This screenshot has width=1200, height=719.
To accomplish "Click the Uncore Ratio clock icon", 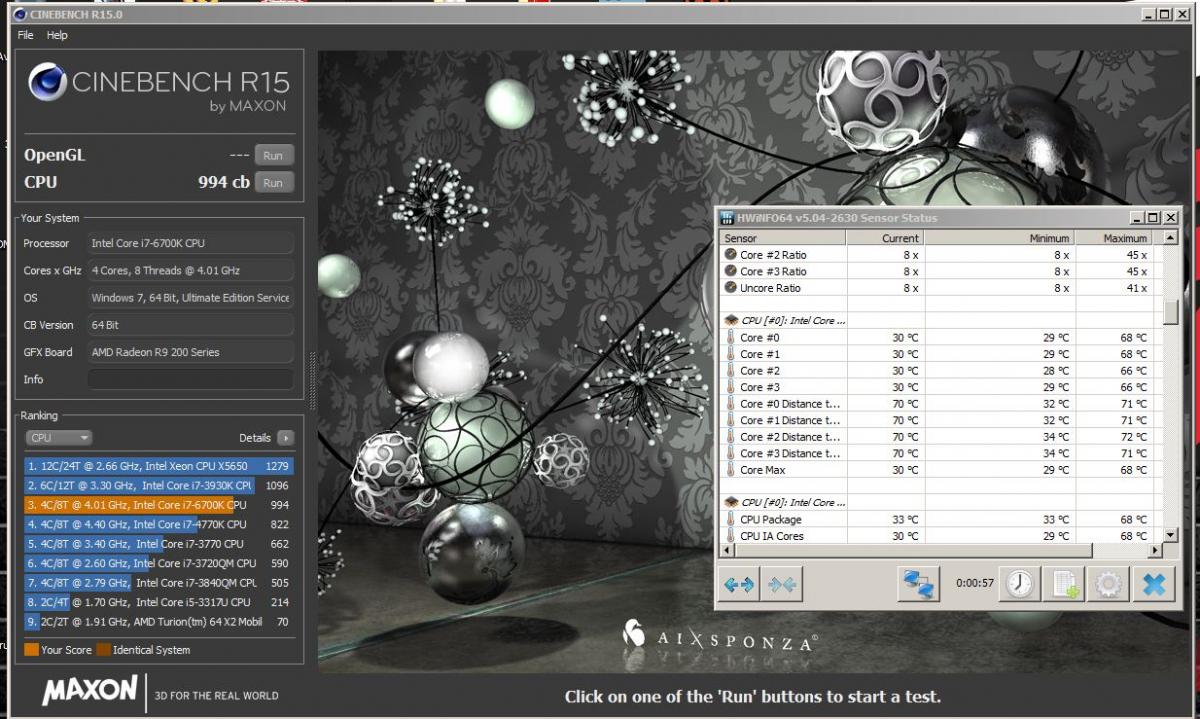I will click(730, 288).
